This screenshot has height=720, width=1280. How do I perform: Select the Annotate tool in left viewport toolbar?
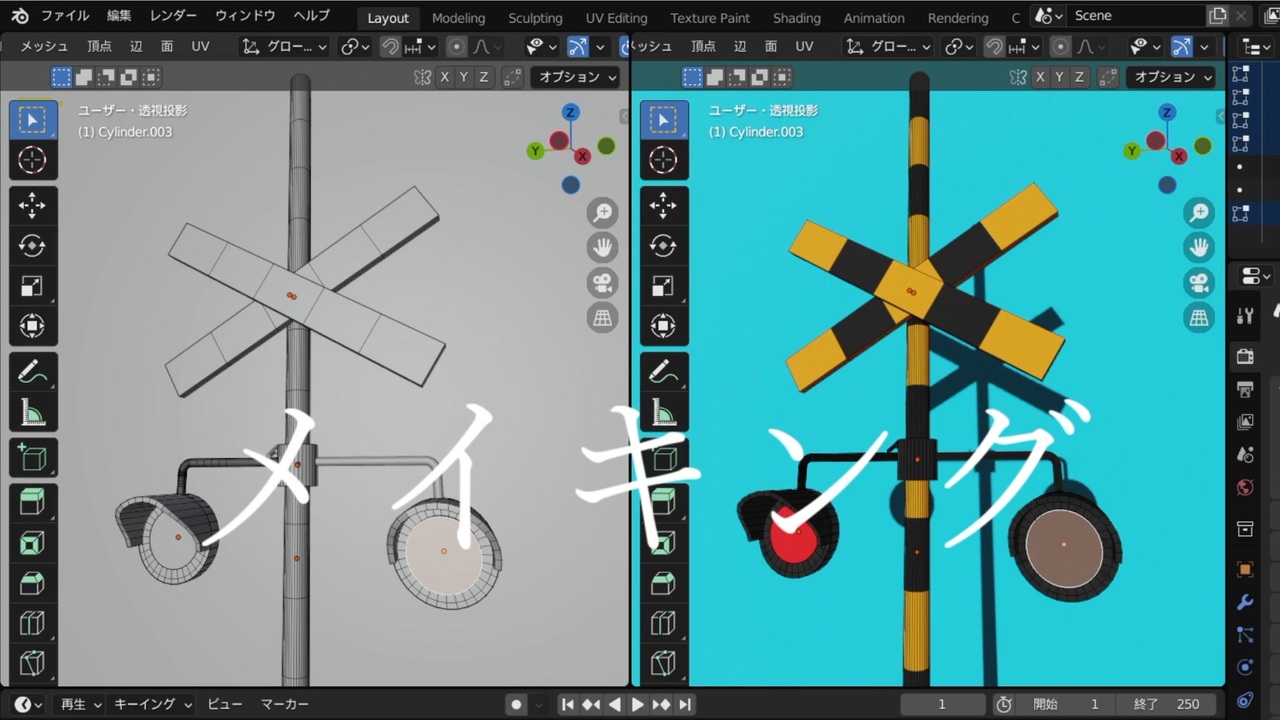point(32,372)
